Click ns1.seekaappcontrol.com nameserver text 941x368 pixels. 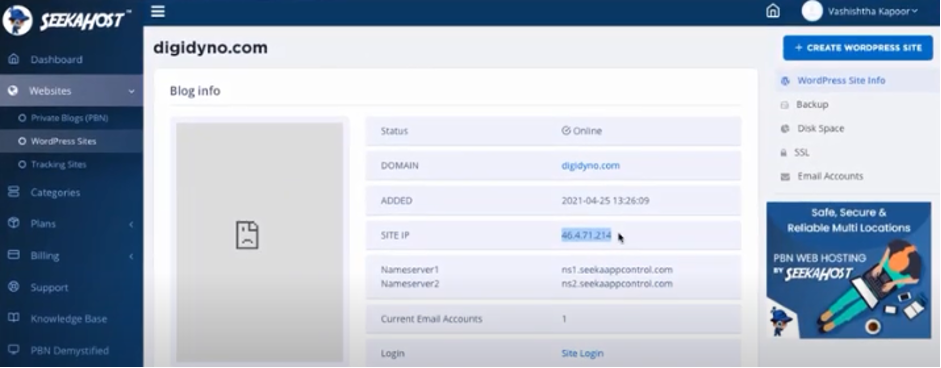[617, 270]
